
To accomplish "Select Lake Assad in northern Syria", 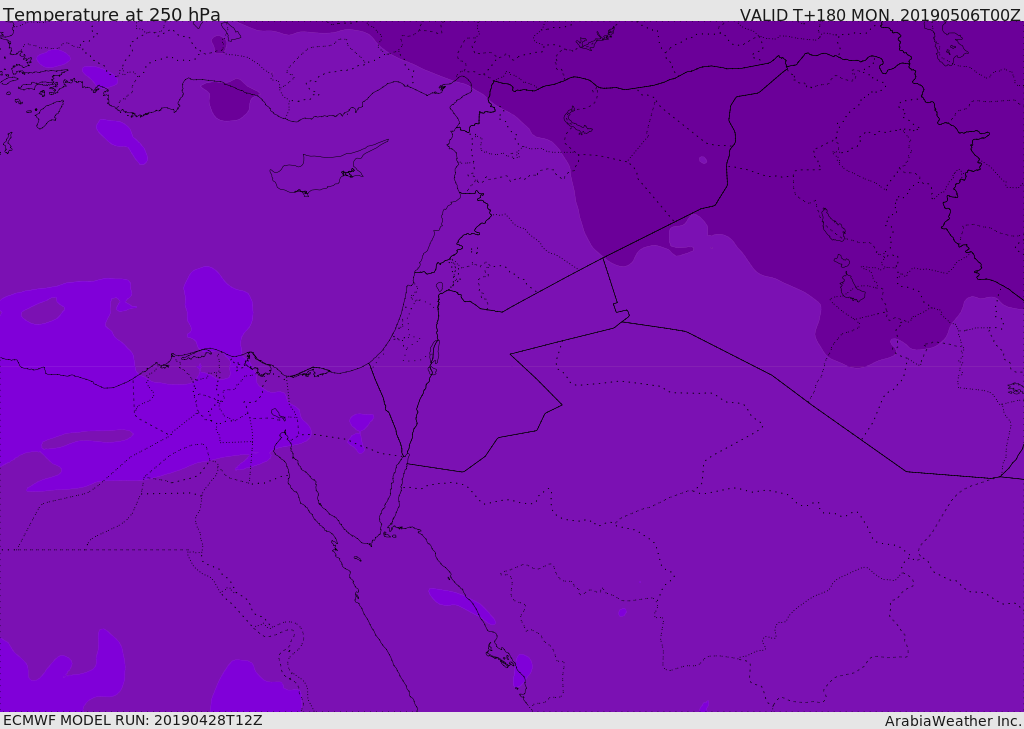I will [x=579, y=120].
